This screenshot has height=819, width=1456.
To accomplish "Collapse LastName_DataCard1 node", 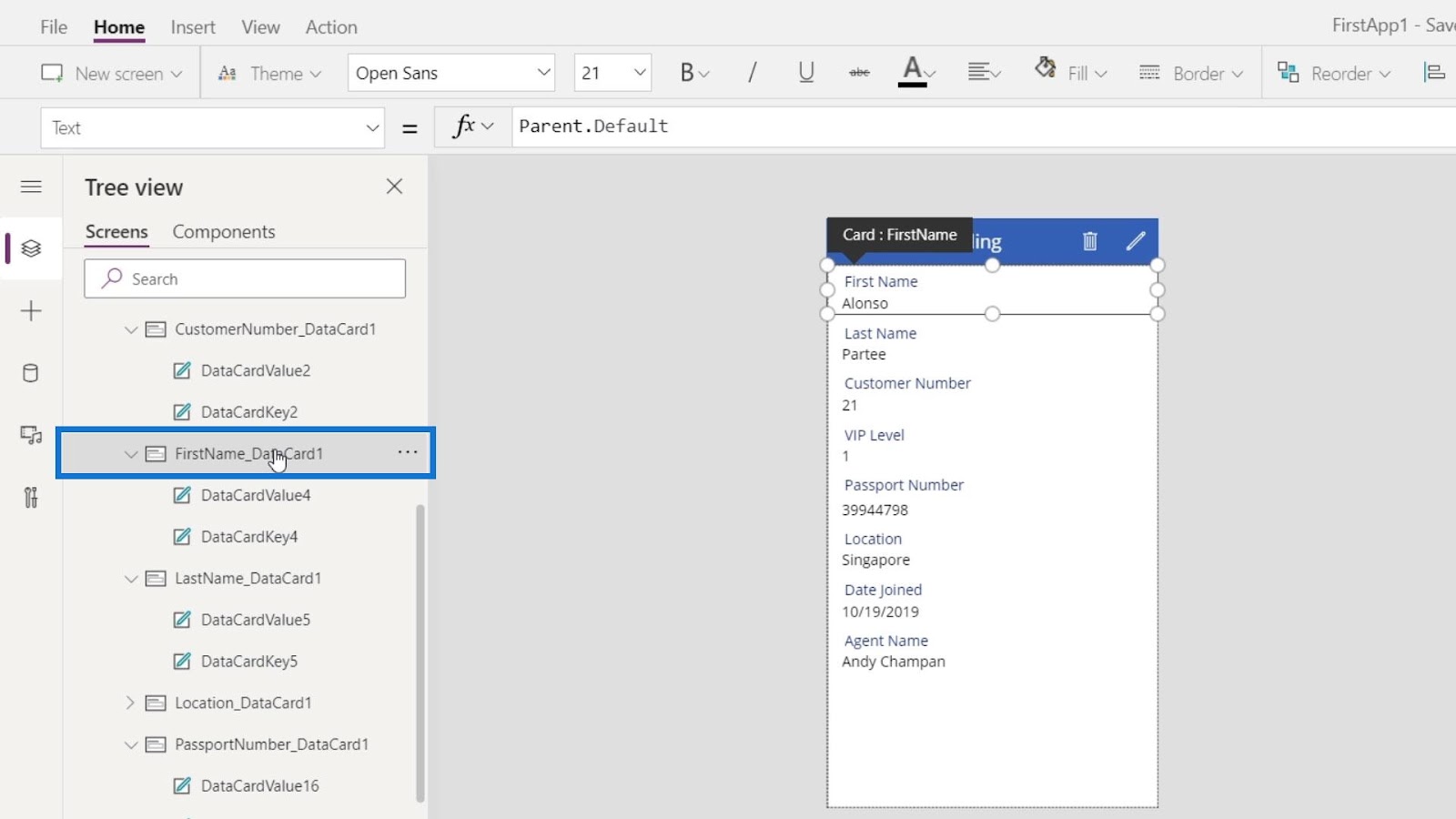I will point(131,579).
